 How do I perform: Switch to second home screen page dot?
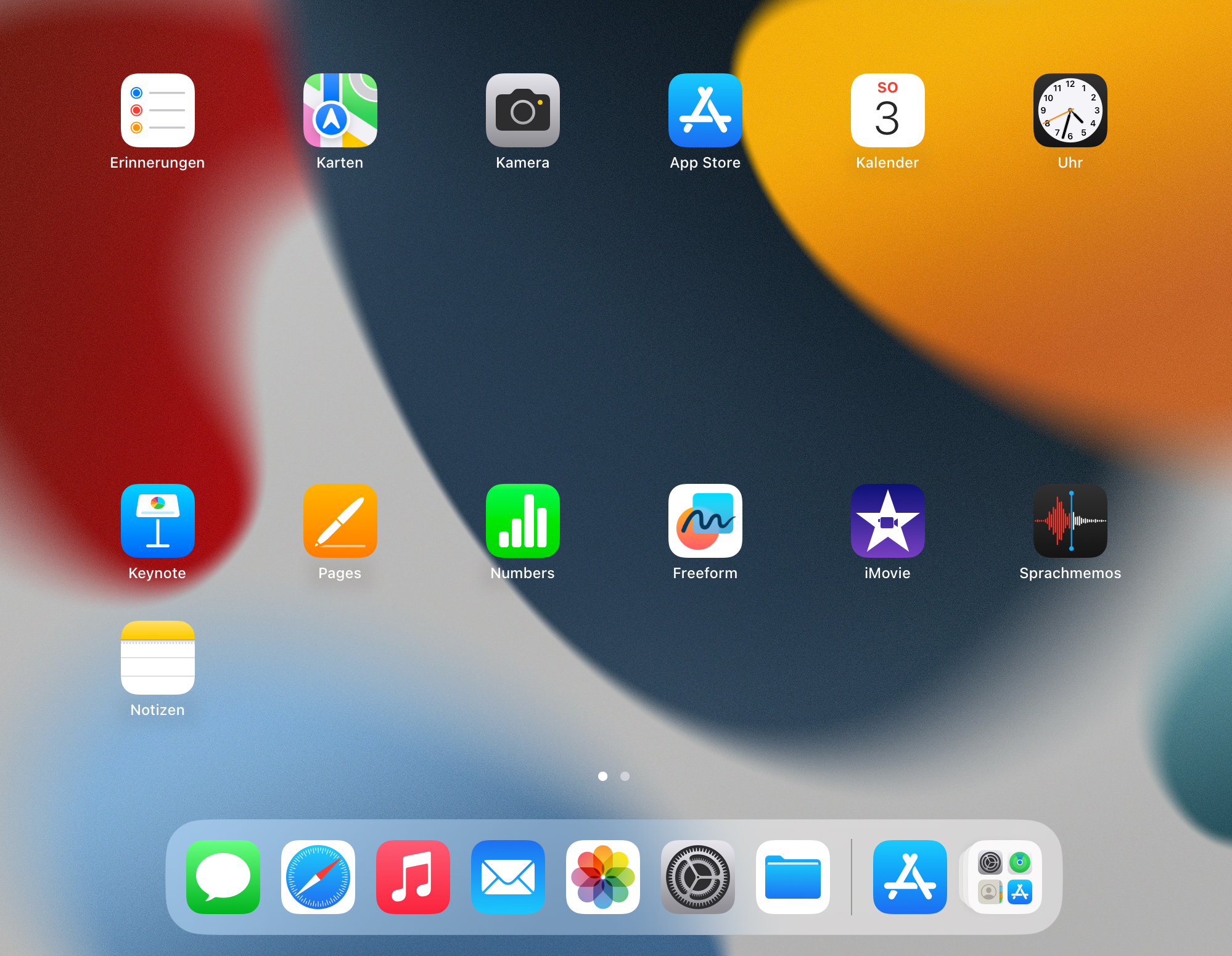point(625,776)
